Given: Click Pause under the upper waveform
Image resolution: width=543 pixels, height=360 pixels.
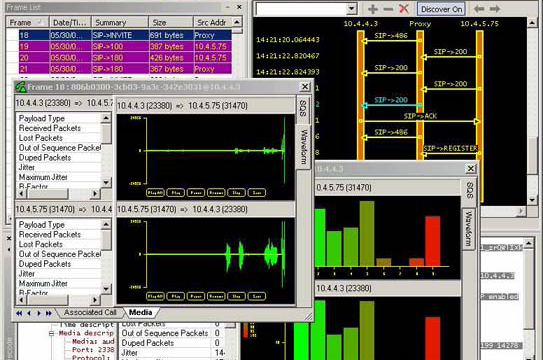Looking at the screenshot, I should point(196,192).
